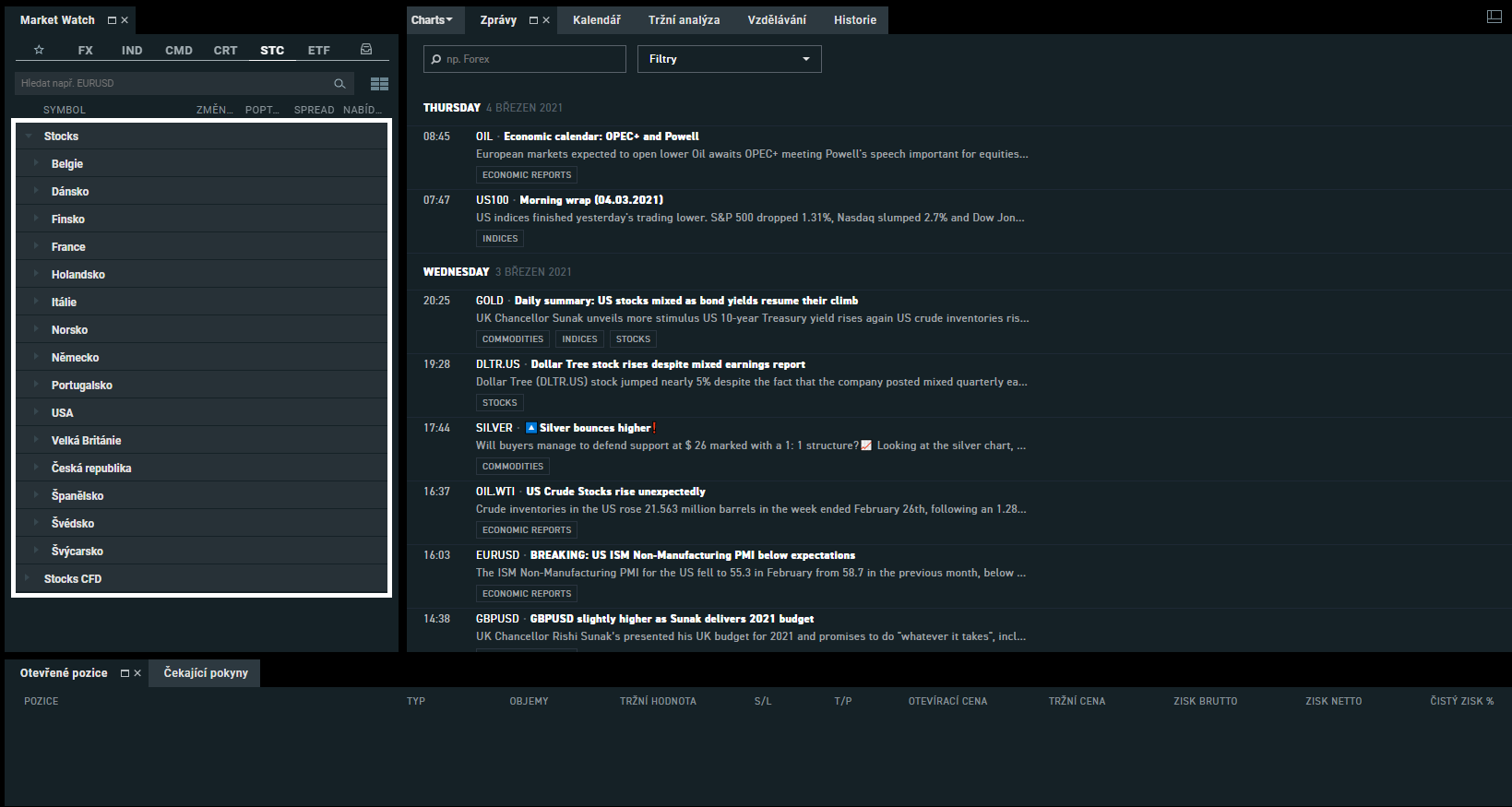
Task: Click ECONOMIC REPORTS tag under the OPEC+ article
Action: (527, 175)
